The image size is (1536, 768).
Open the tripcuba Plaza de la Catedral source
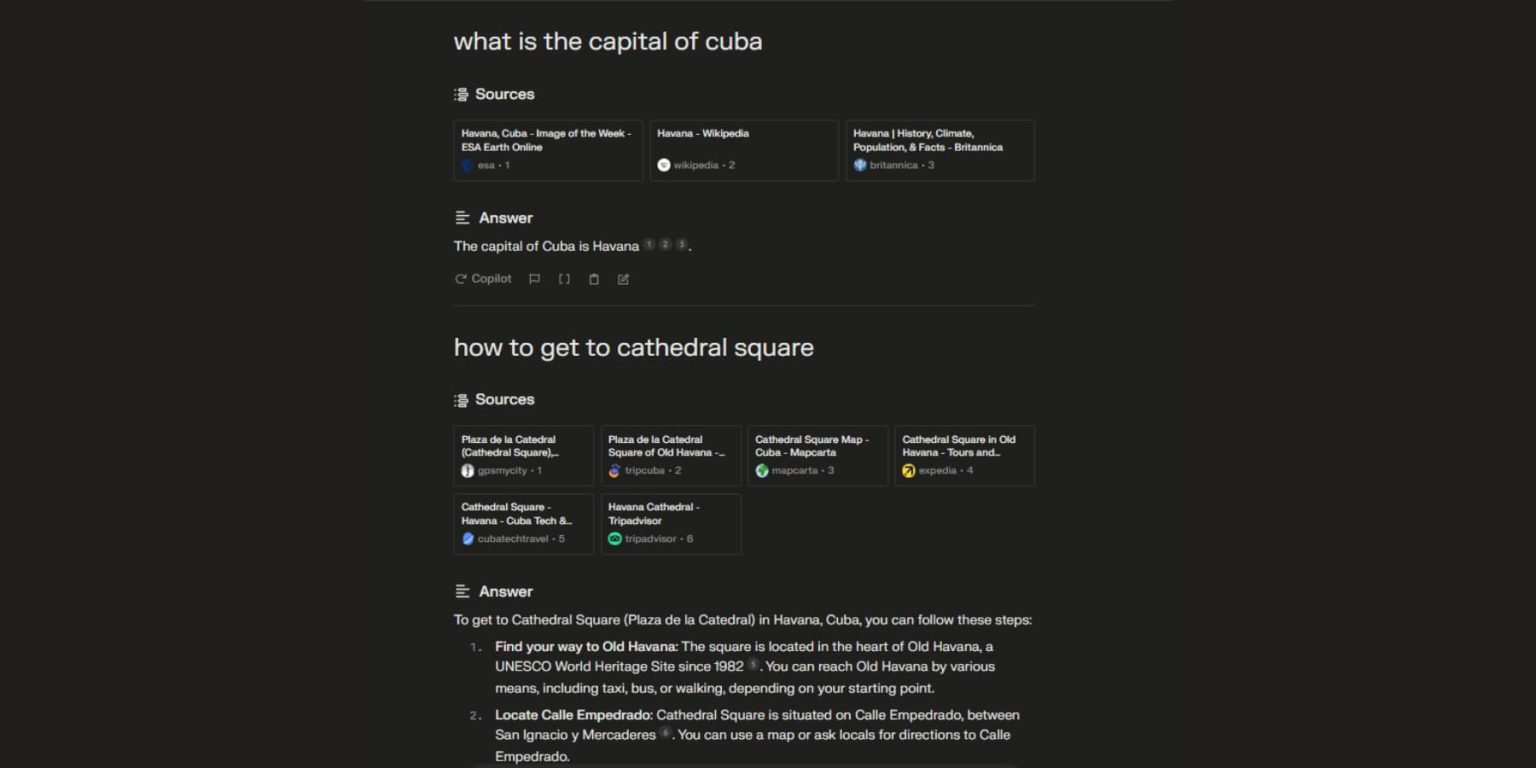click(671, 455)
